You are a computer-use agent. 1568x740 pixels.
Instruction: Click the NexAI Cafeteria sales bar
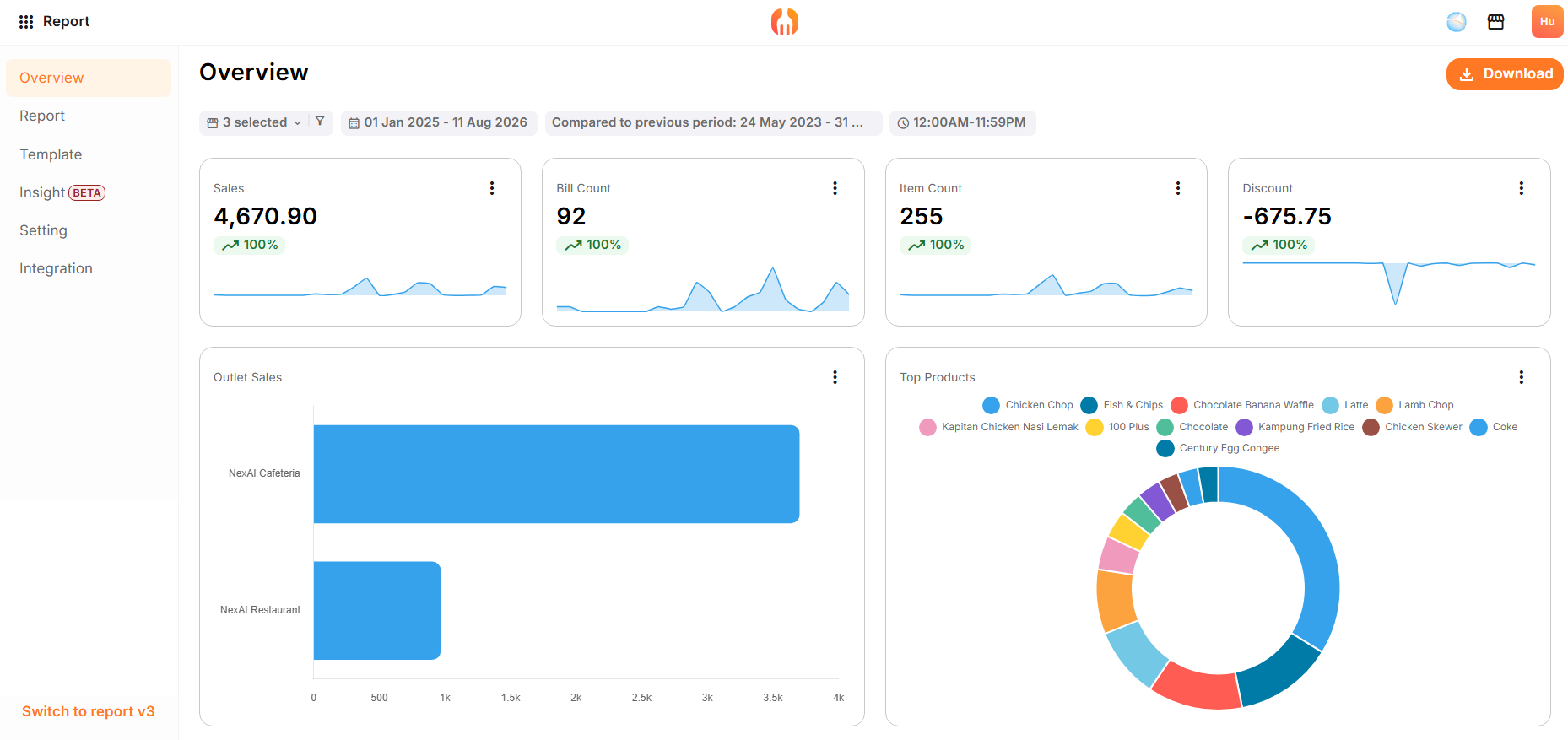(x=556, y=474)
